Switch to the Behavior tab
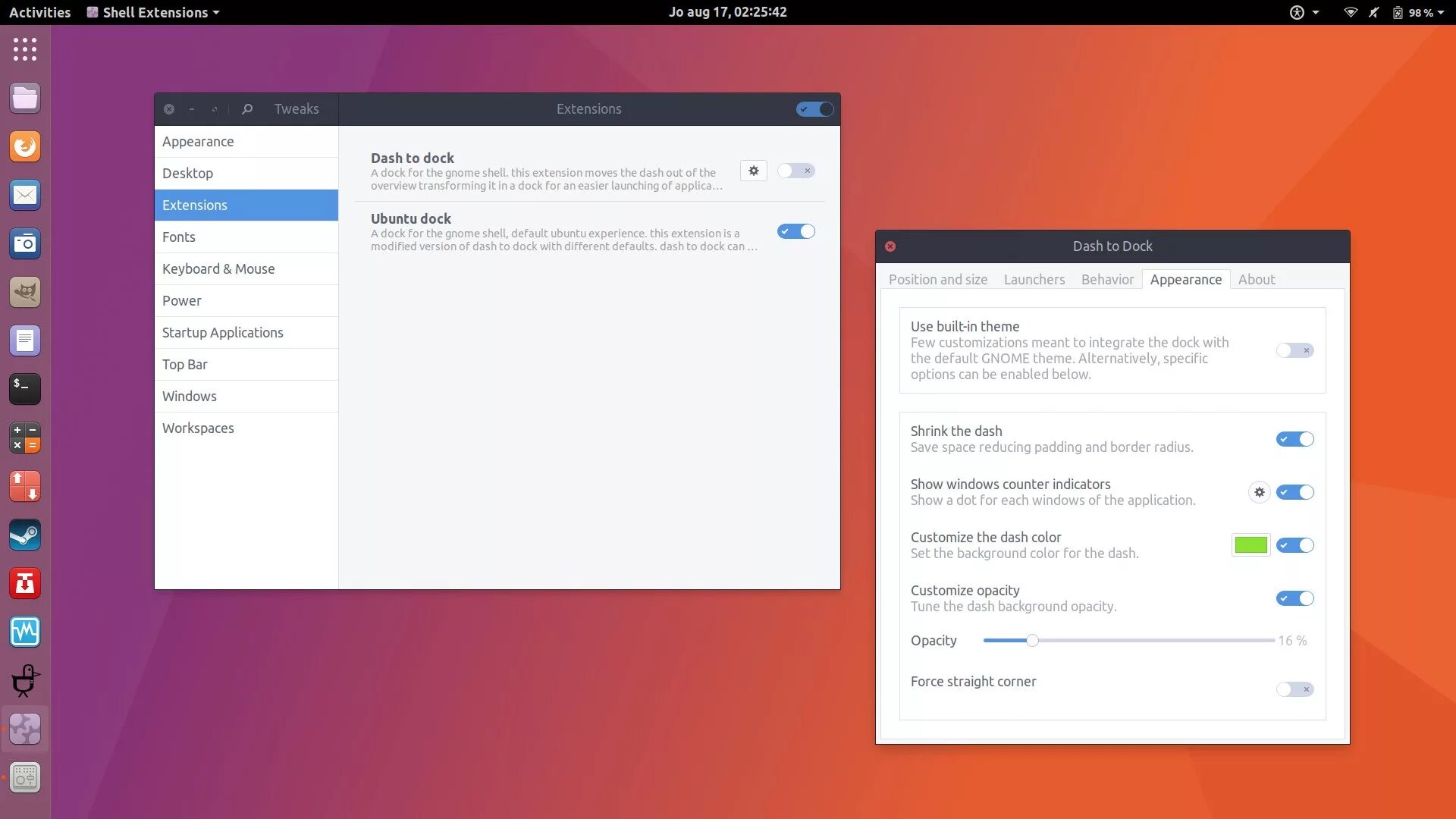 1107,279
